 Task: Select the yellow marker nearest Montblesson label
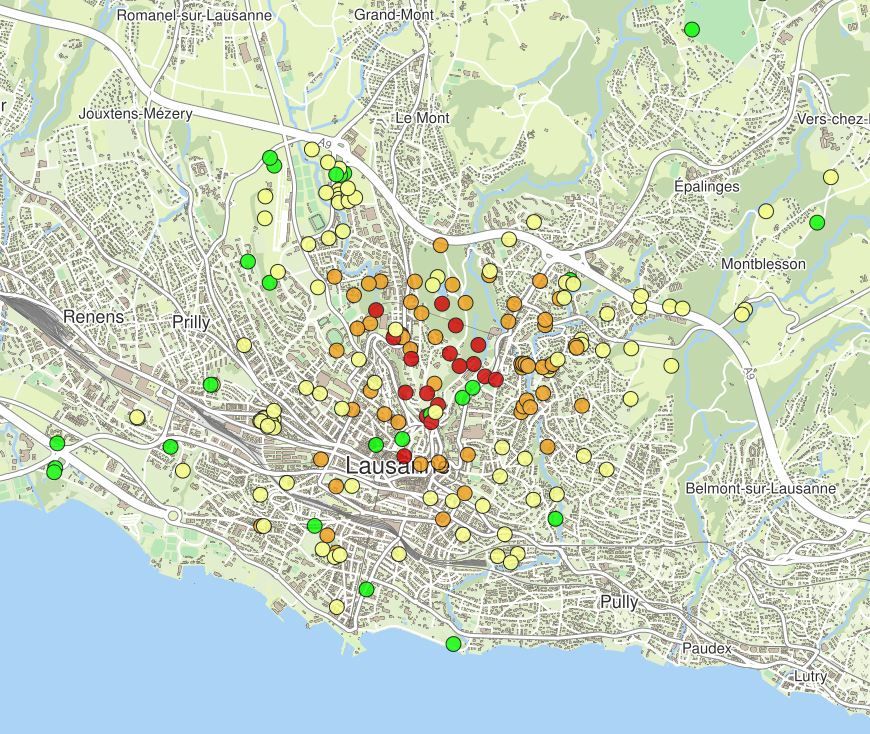(746, 309)
